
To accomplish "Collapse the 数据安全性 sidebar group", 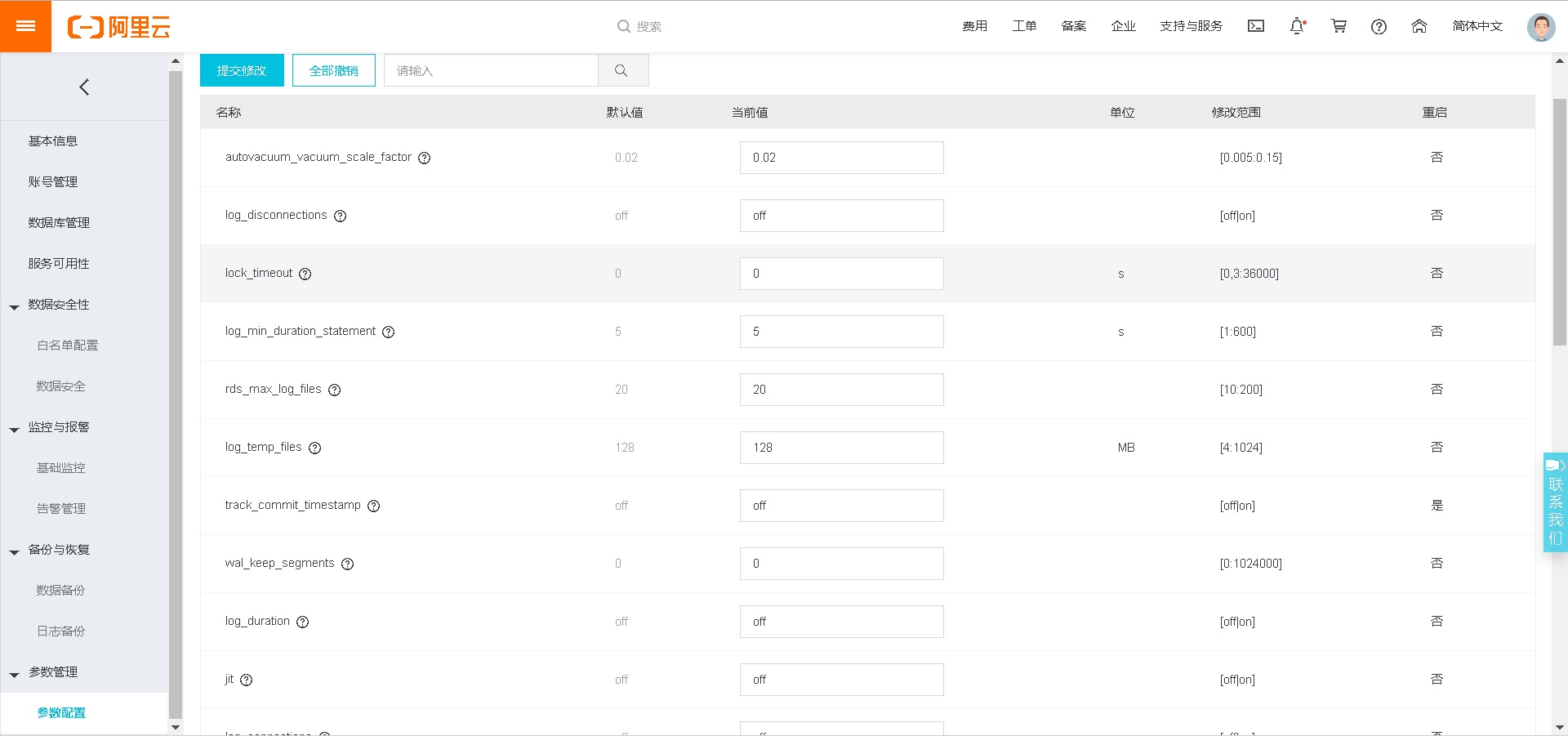I will point(15,307).
